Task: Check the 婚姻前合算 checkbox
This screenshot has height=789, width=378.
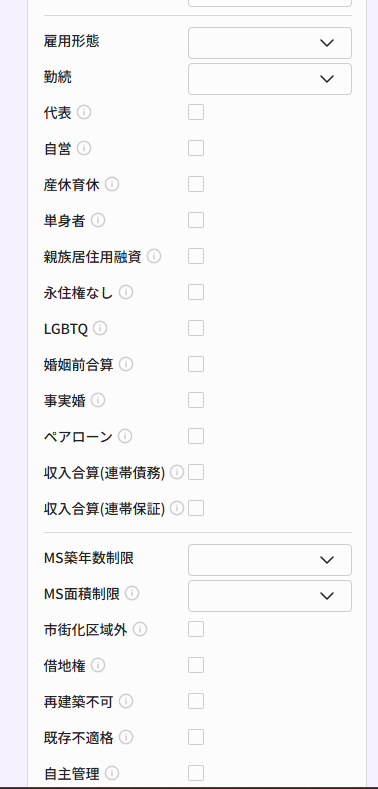Action: [196, 364]
